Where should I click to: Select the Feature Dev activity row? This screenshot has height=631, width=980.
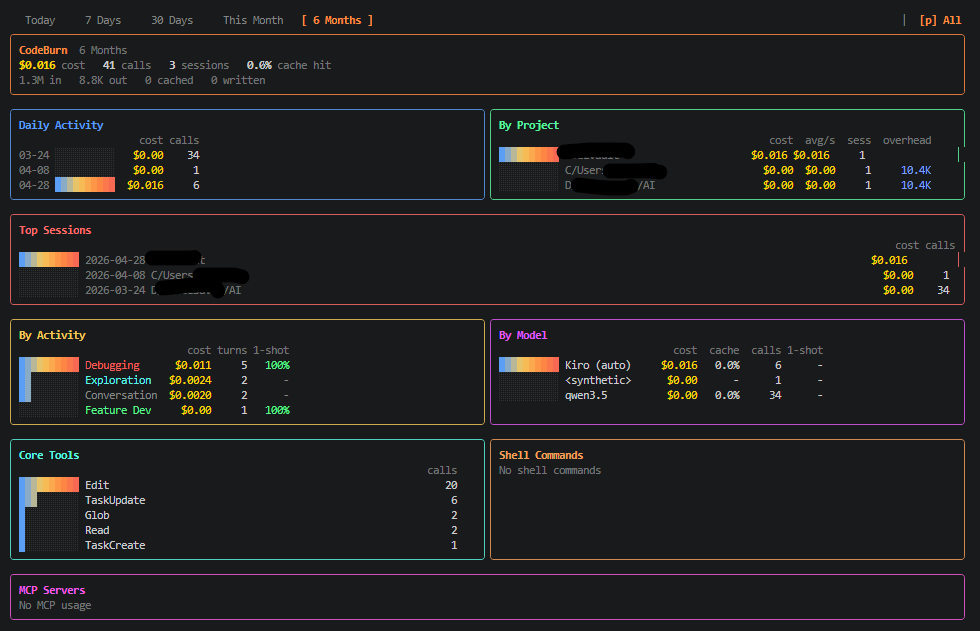click(154, 410)
